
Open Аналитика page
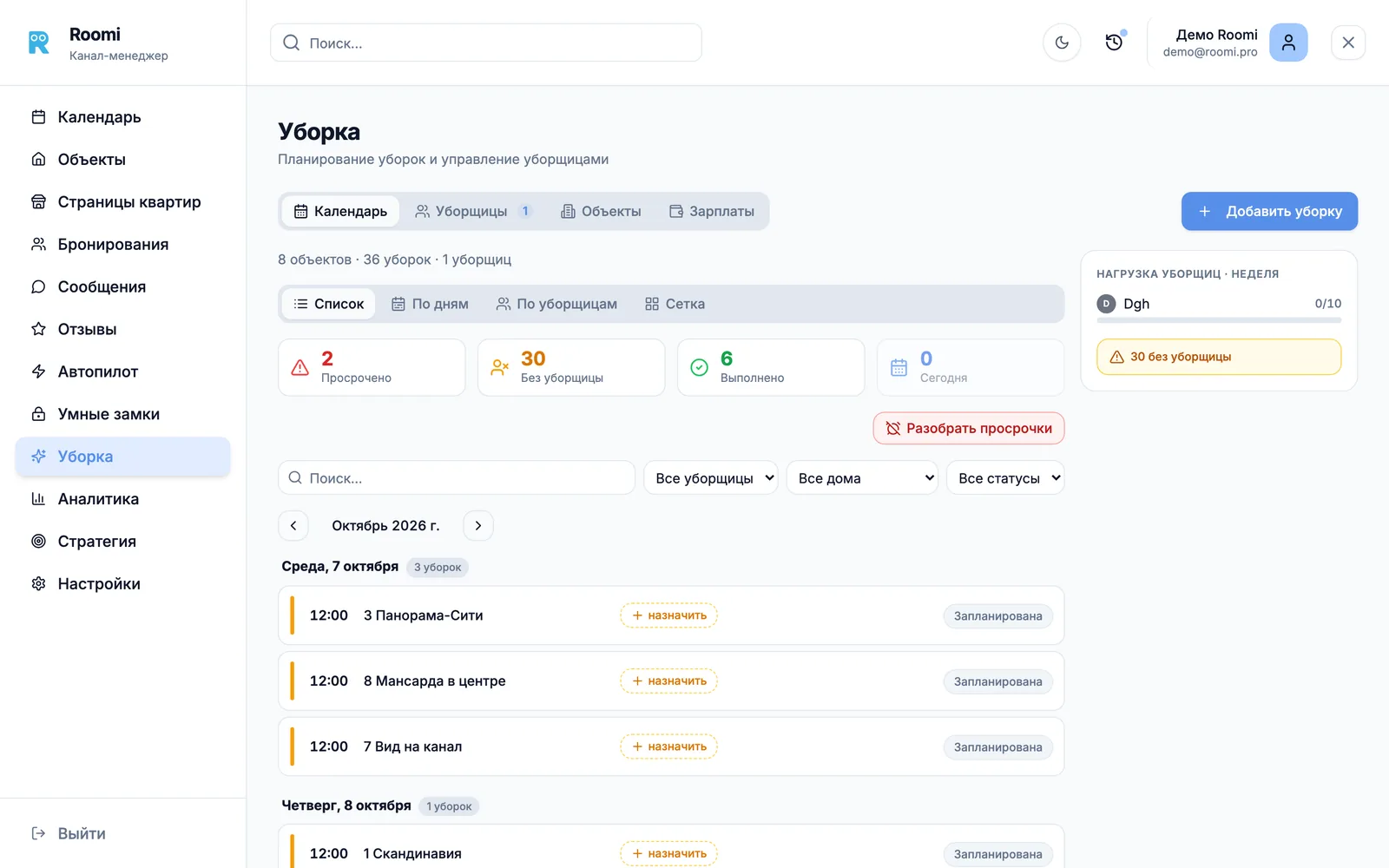point(122,499)
